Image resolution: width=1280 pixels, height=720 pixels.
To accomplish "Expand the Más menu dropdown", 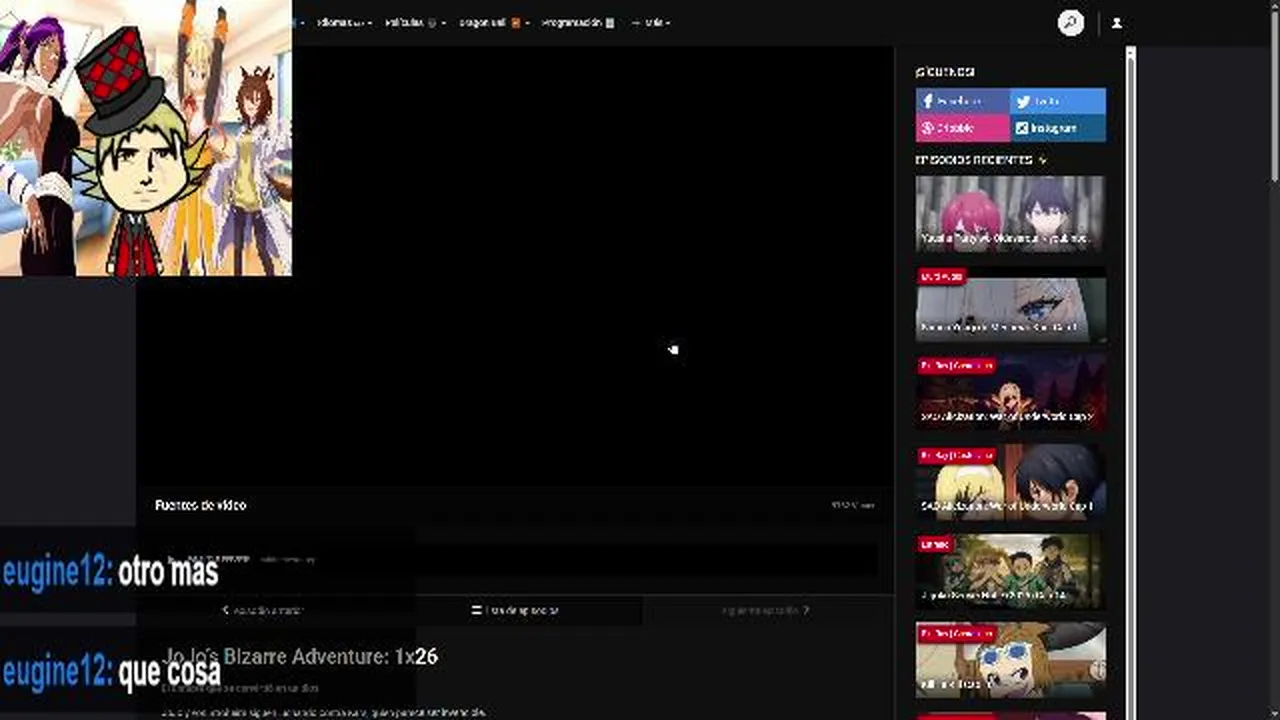I will point(651,22).
